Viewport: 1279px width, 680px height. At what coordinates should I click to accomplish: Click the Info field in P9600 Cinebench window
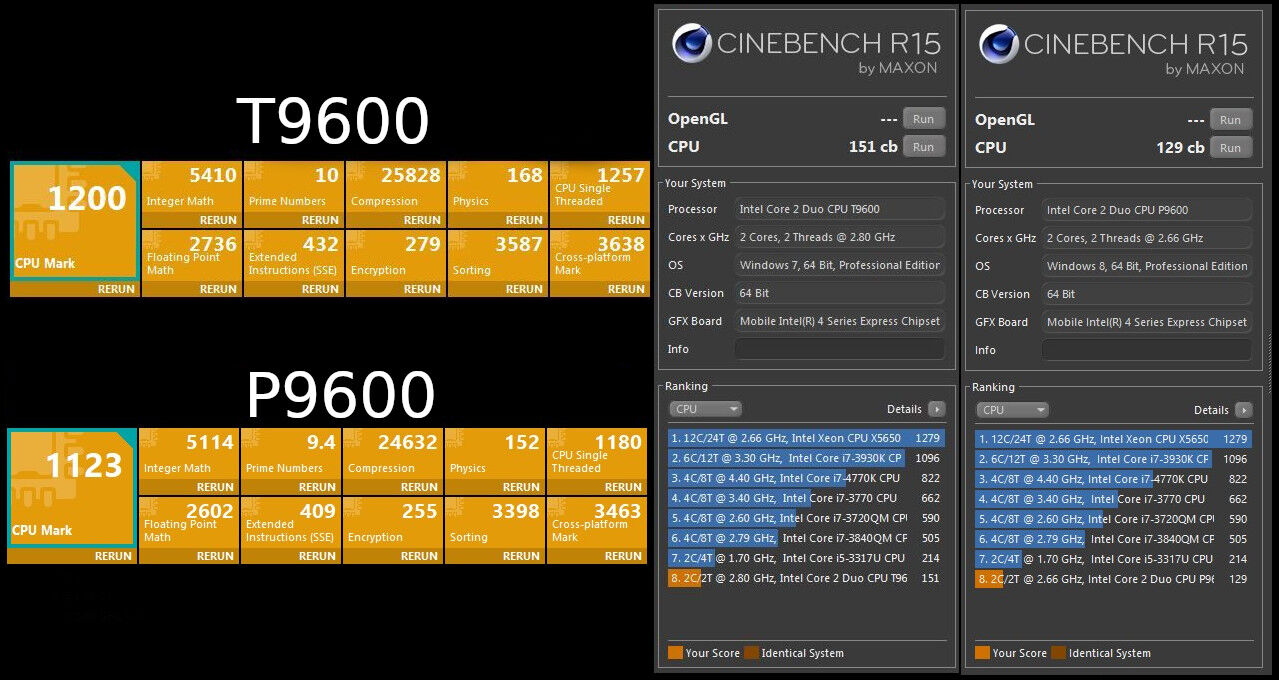click(x=1146, y=350)
